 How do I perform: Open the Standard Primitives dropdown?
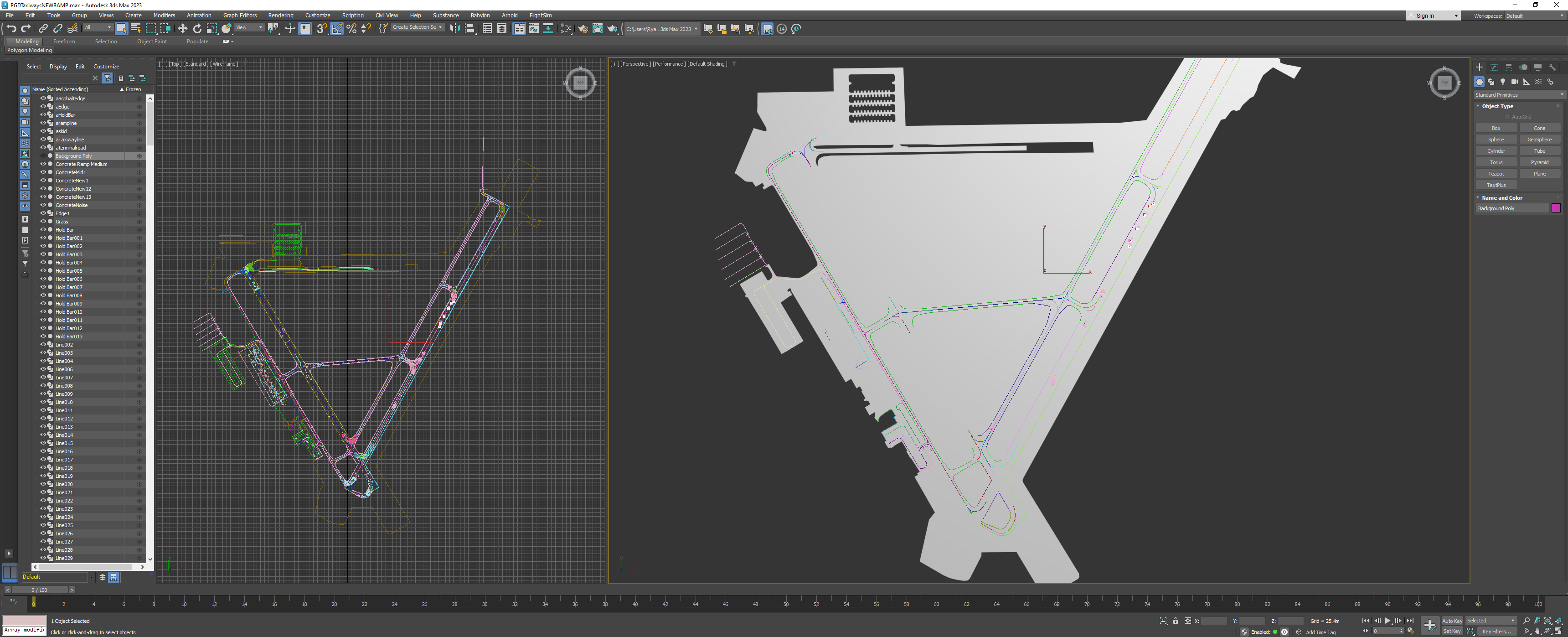click(x=1519, y=95)
